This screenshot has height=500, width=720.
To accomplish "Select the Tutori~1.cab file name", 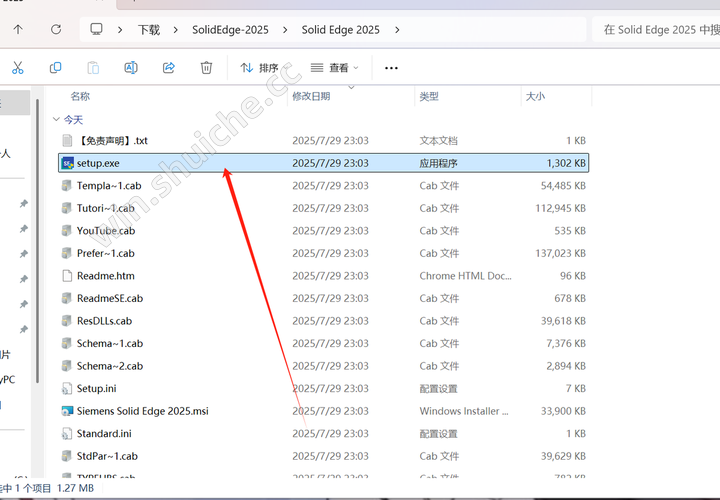I will pos(106,208).
